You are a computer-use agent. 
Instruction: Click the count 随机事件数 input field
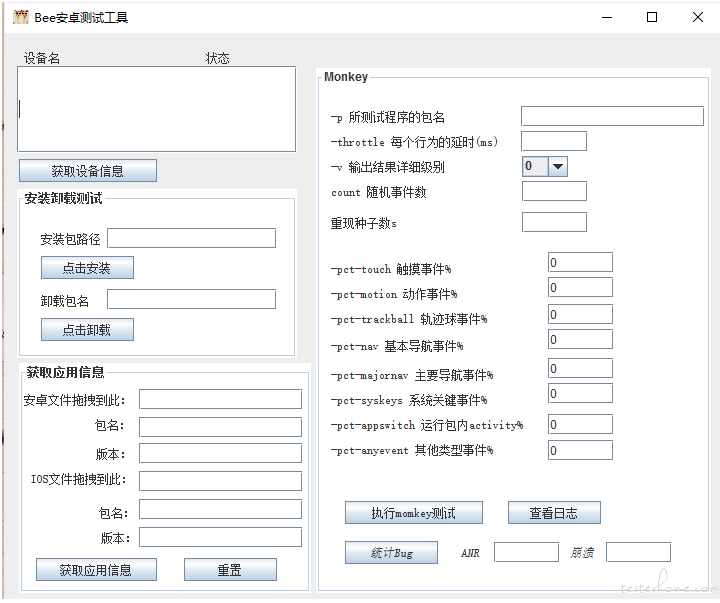coord(554,191)
